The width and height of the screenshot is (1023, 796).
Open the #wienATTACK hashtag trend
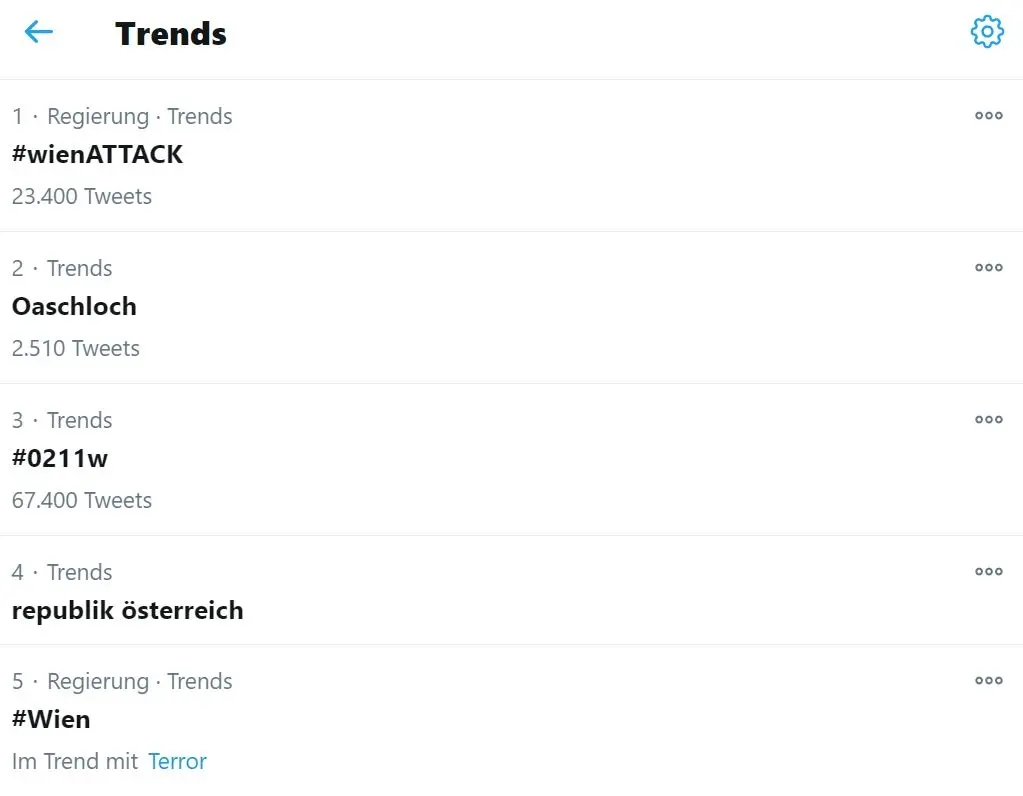(x=97, y=155)
